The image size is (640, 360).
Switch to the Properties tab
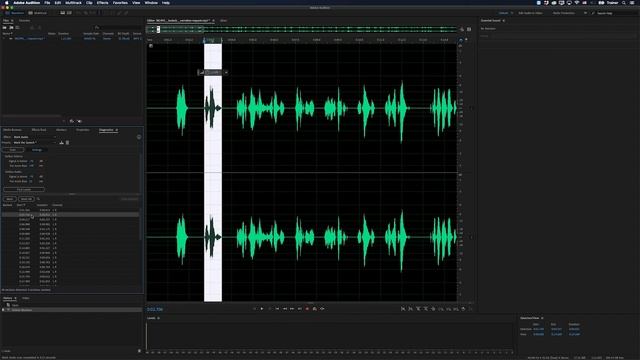coord(83,130)
